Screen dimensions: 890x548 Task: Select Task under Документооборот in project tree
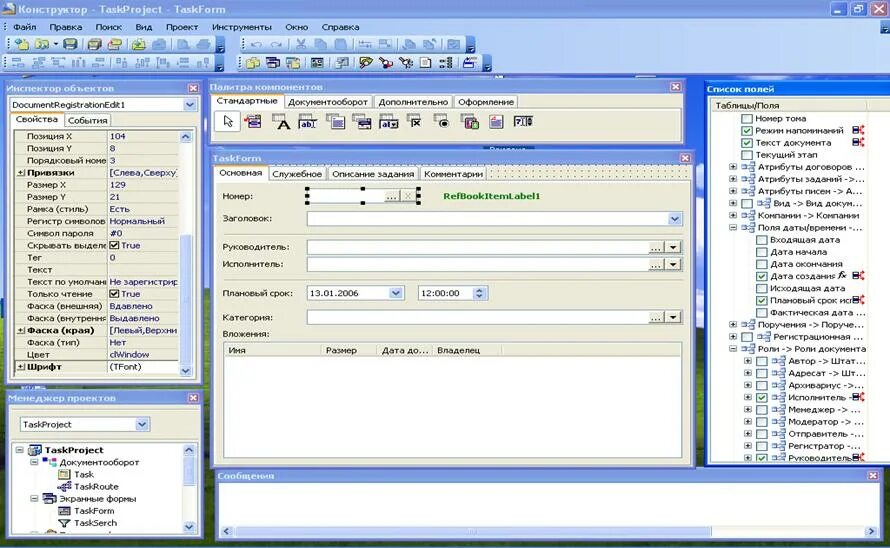pyautogui.click(x=83, y=474)
